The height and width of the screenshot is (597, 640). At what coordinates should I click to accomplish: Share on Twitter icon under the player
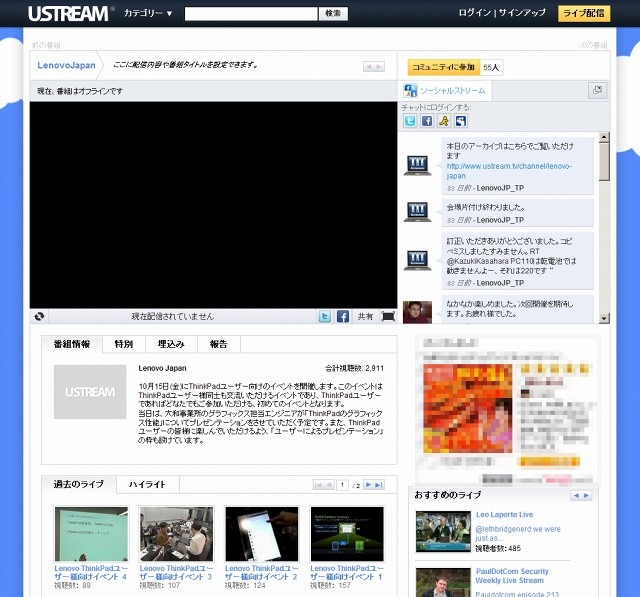[x=325, y=316]
